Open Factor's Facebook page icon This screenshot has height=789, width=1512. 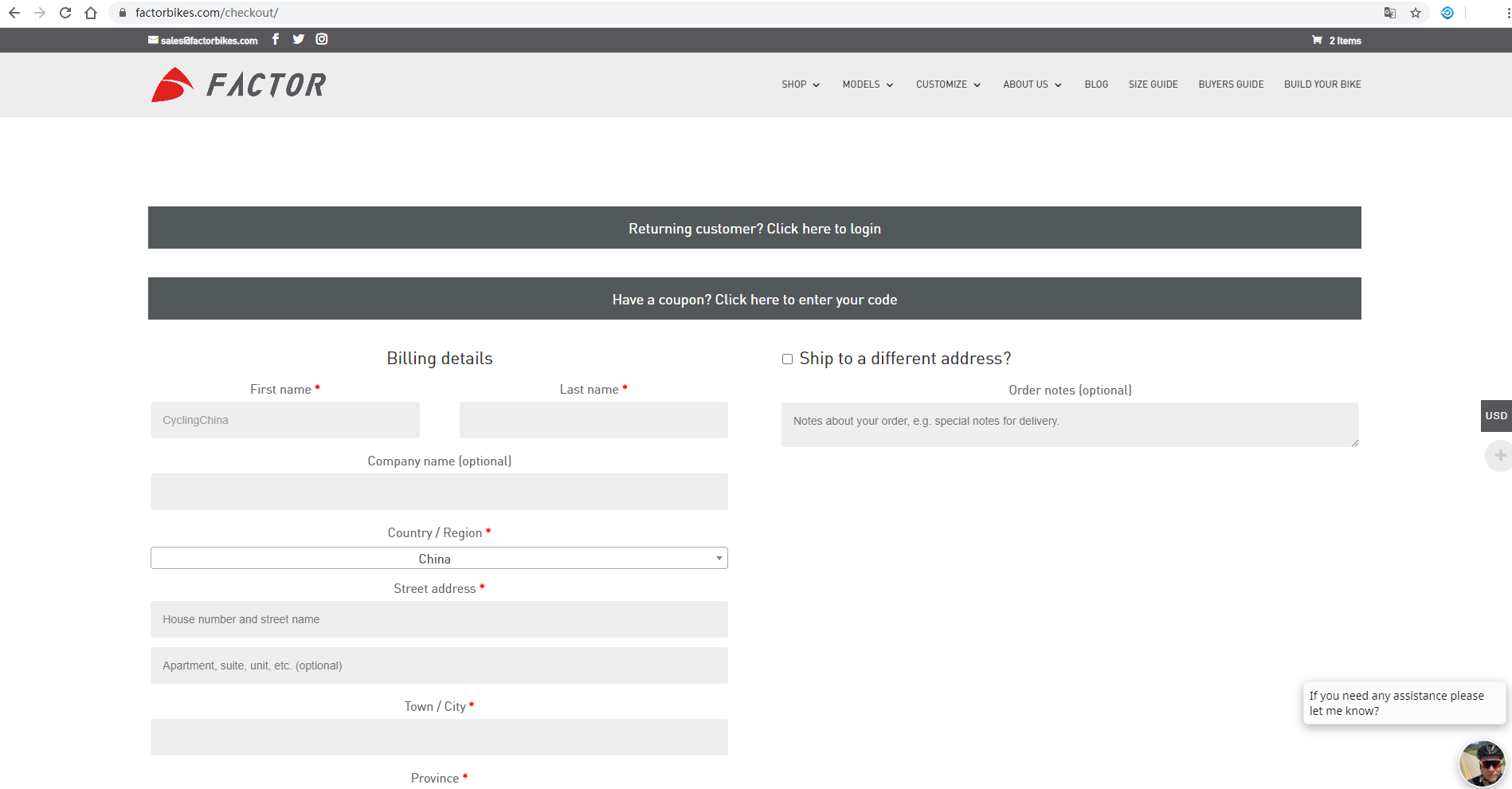point(276,39)
